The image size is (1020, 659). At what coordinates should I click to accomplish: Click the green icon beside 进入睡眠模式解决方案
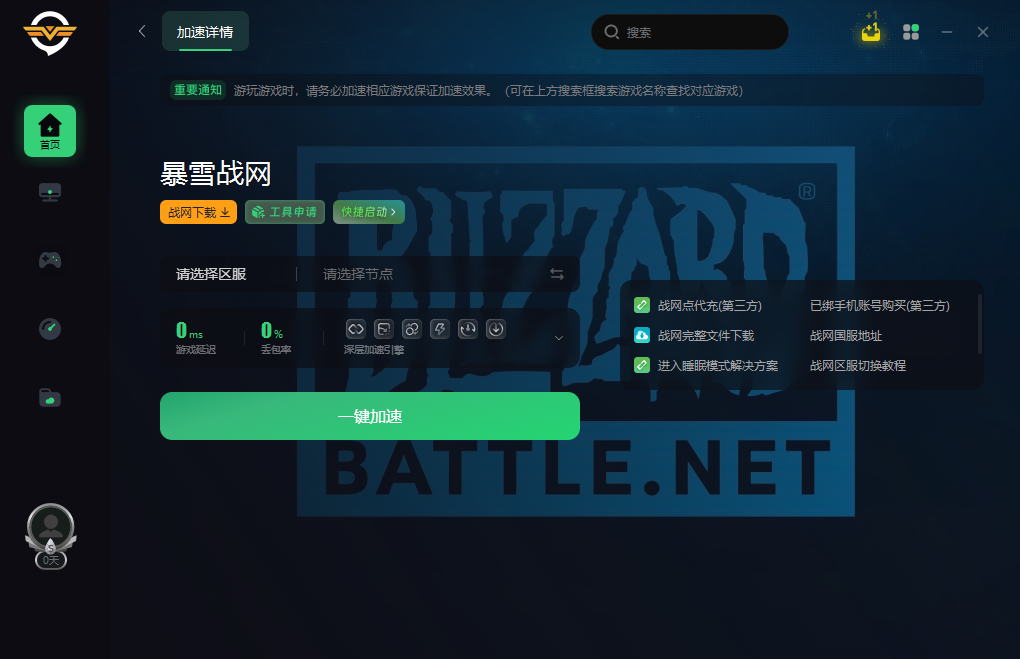pos(642,365)
